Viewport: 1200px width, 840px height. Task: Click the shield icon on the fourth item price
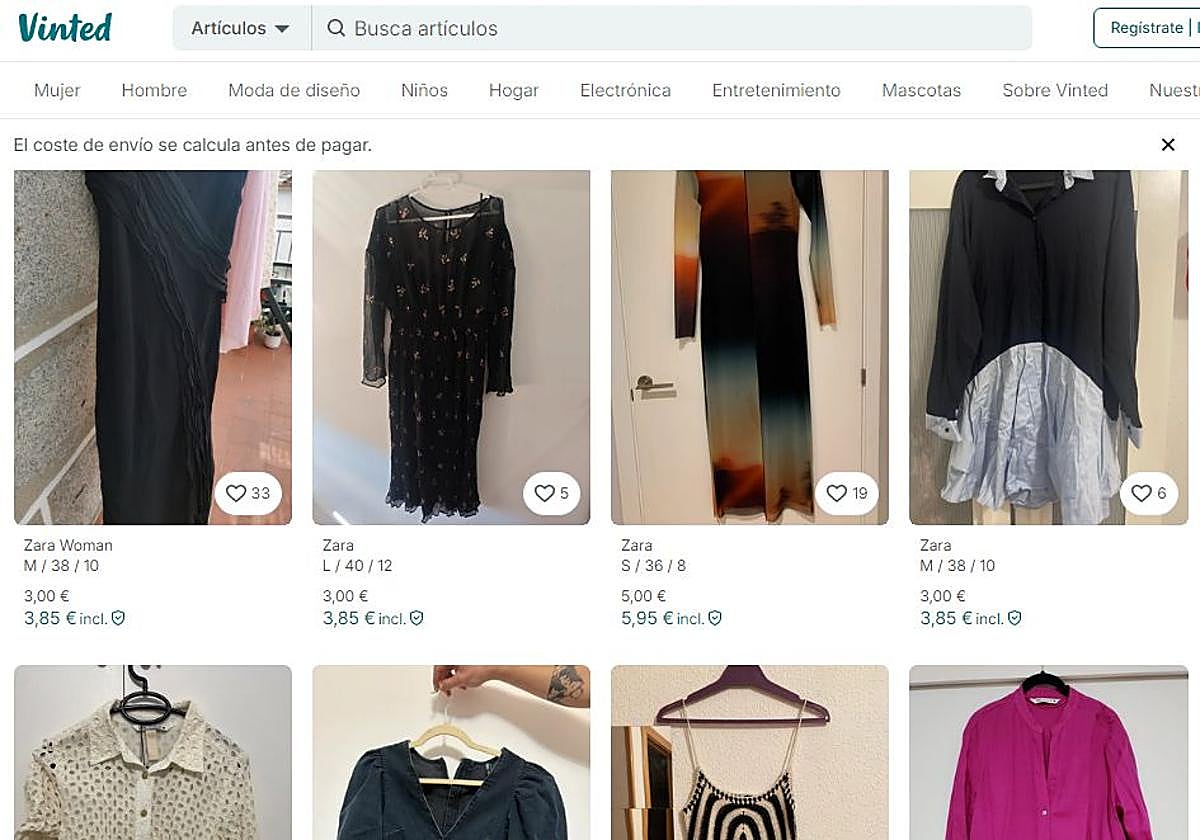tap(1014, 618)
